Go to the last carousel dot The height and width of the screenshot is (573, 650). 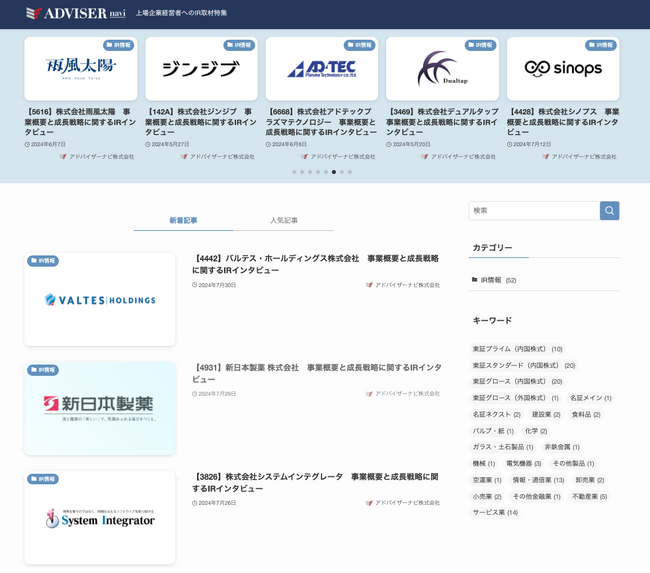[350, 172]
